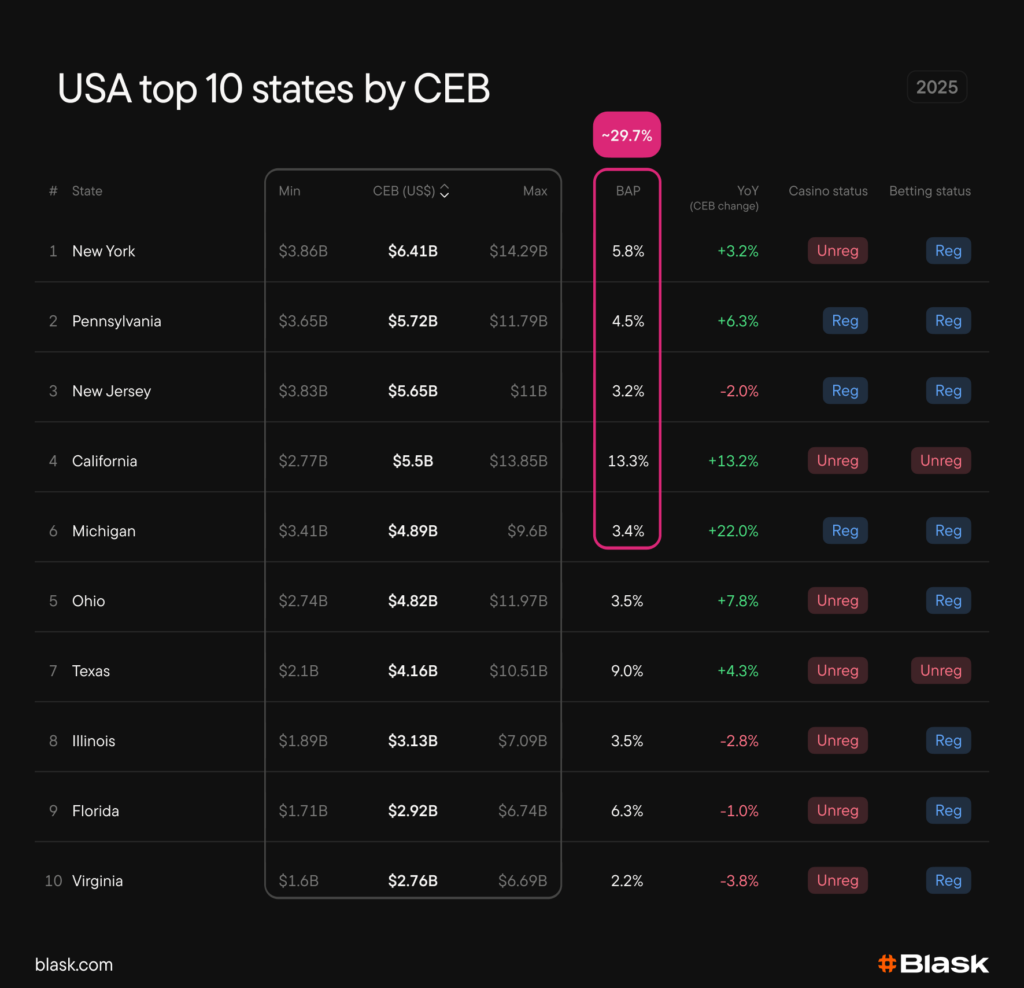Click the ~29.7% pink highlight badge
Viewport: 1024px width, 988px height.
(627, 135)
